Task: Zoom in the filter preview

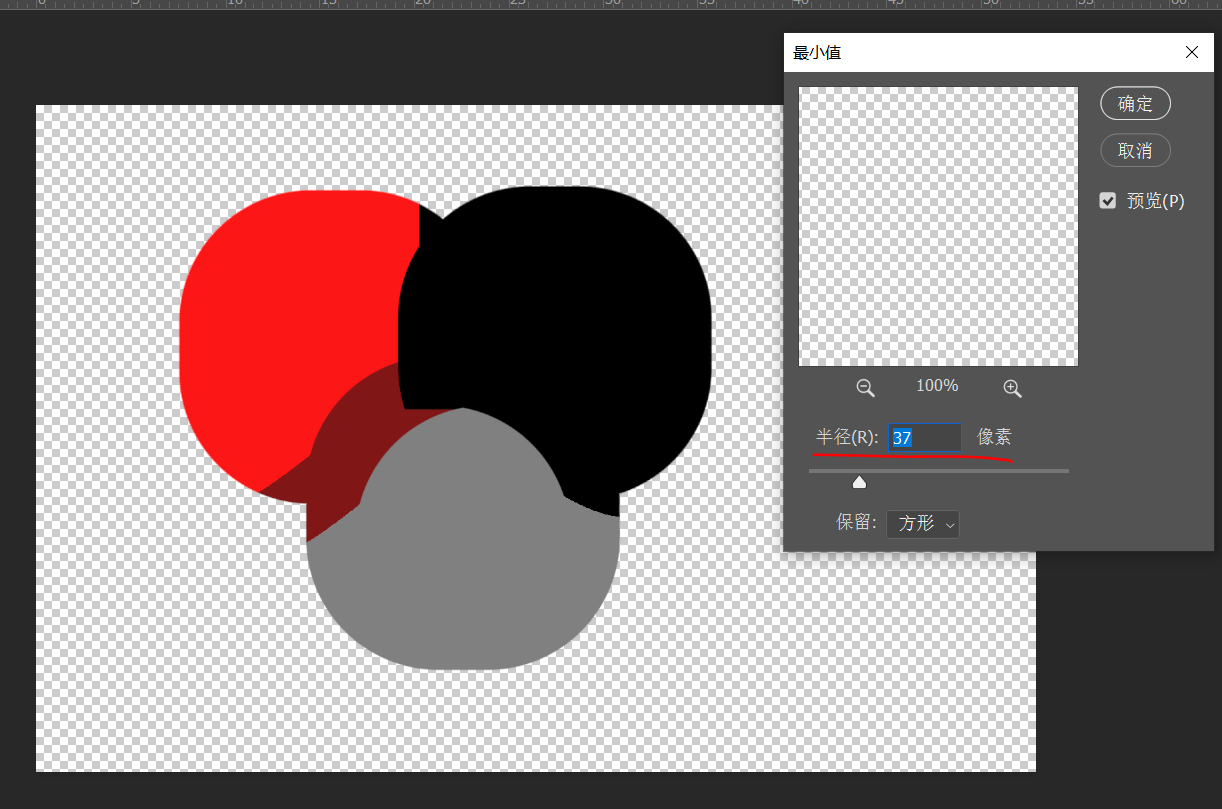Action: click(1012, 388)
